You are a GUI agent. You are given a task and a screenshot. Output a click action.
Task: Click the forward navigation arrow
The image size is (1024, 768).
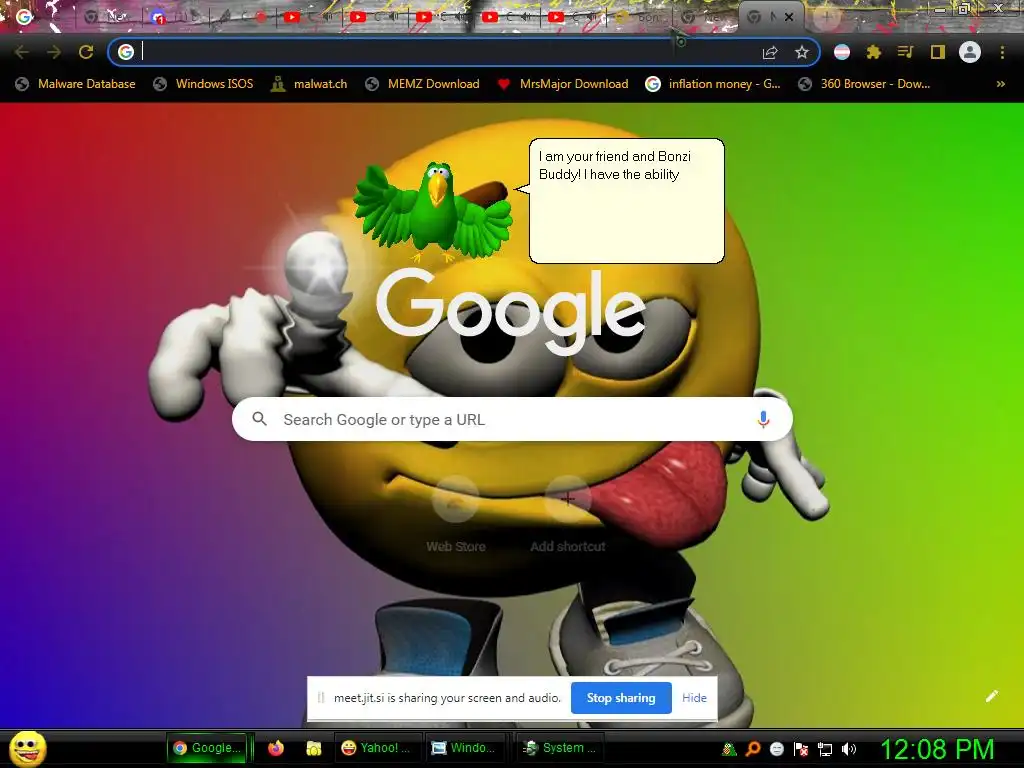point(54,52)
